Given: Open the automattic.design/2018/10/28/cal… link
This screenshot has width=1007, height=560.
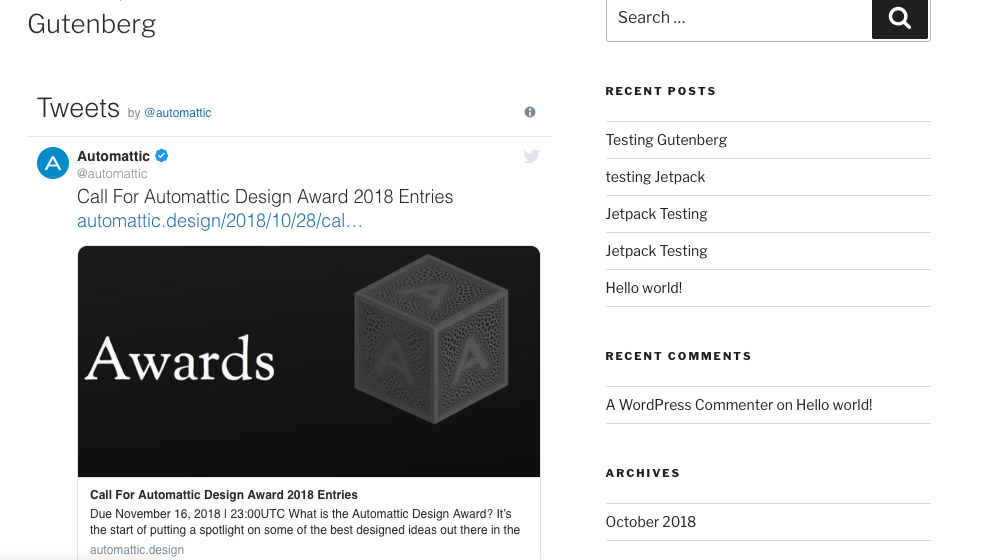Looking at the screenshot, I should [220, 221].
